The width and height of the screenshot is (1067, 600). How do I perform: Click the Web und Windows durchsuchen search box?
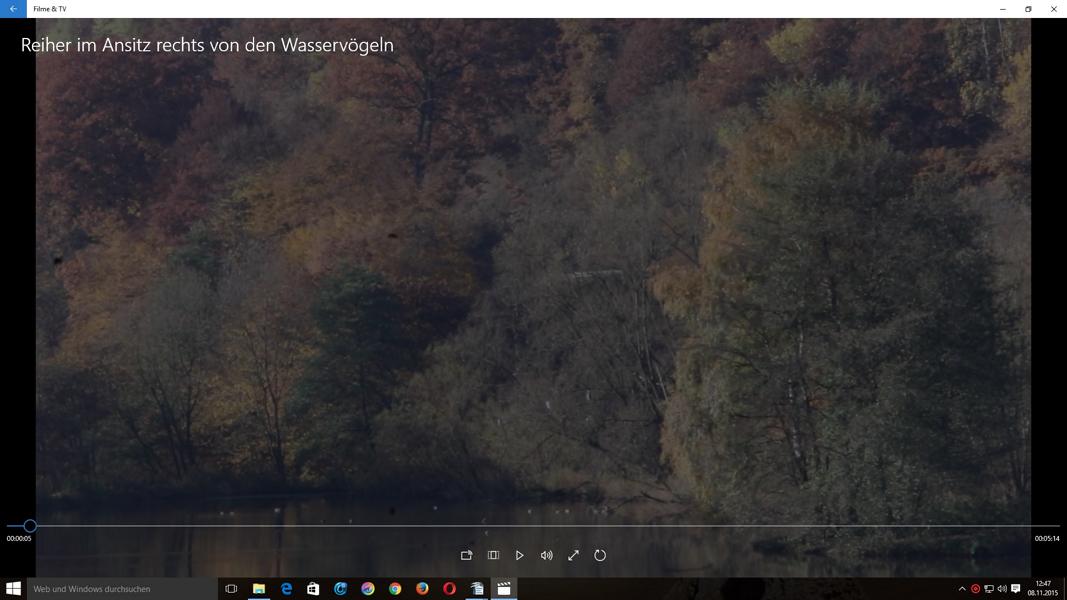[122, 588]
